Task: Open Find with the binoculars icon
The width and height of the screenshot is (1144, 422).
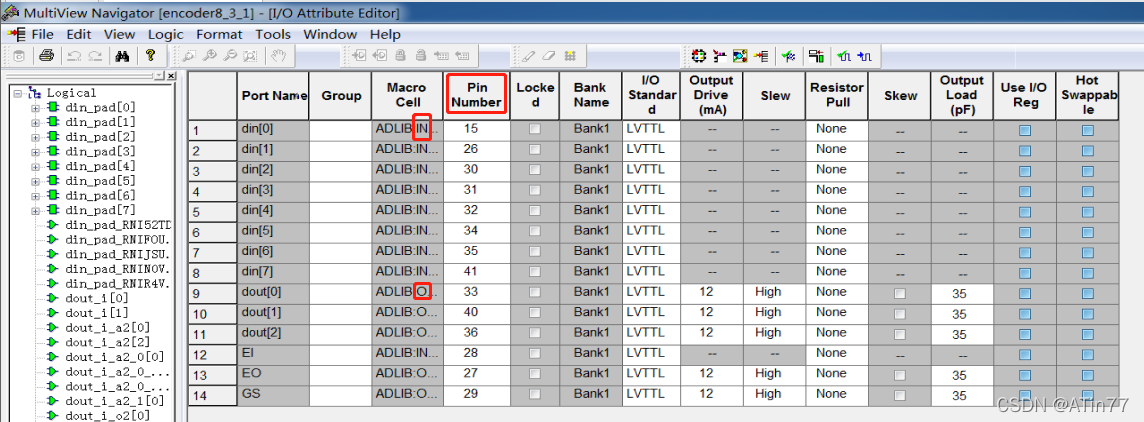Action: pos(123,55)
